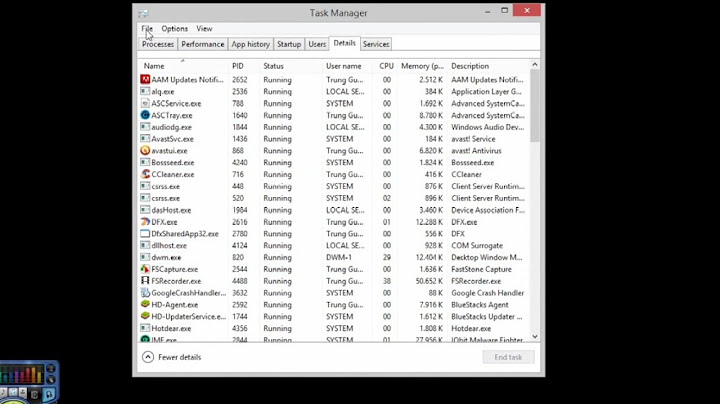The width and height of the screenshot is (720, 404).
Task: Select the FSCapture.exe icon
Action: point(145,269)
